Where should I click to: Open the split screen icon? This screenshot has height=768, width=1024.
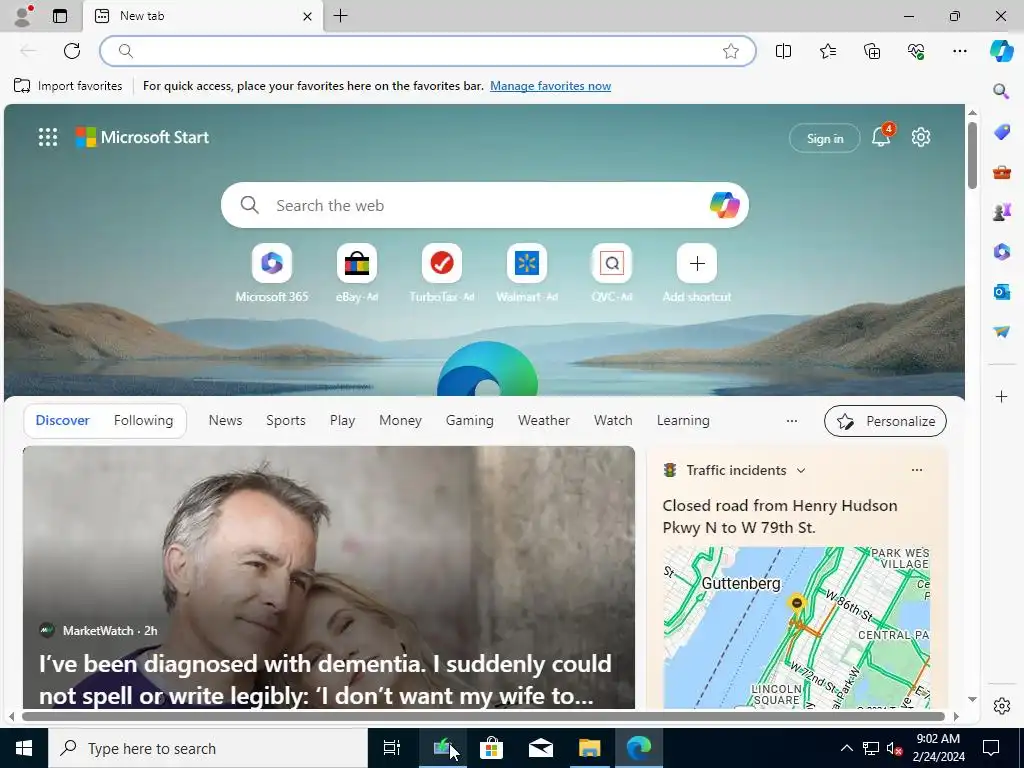pos(783,51)
